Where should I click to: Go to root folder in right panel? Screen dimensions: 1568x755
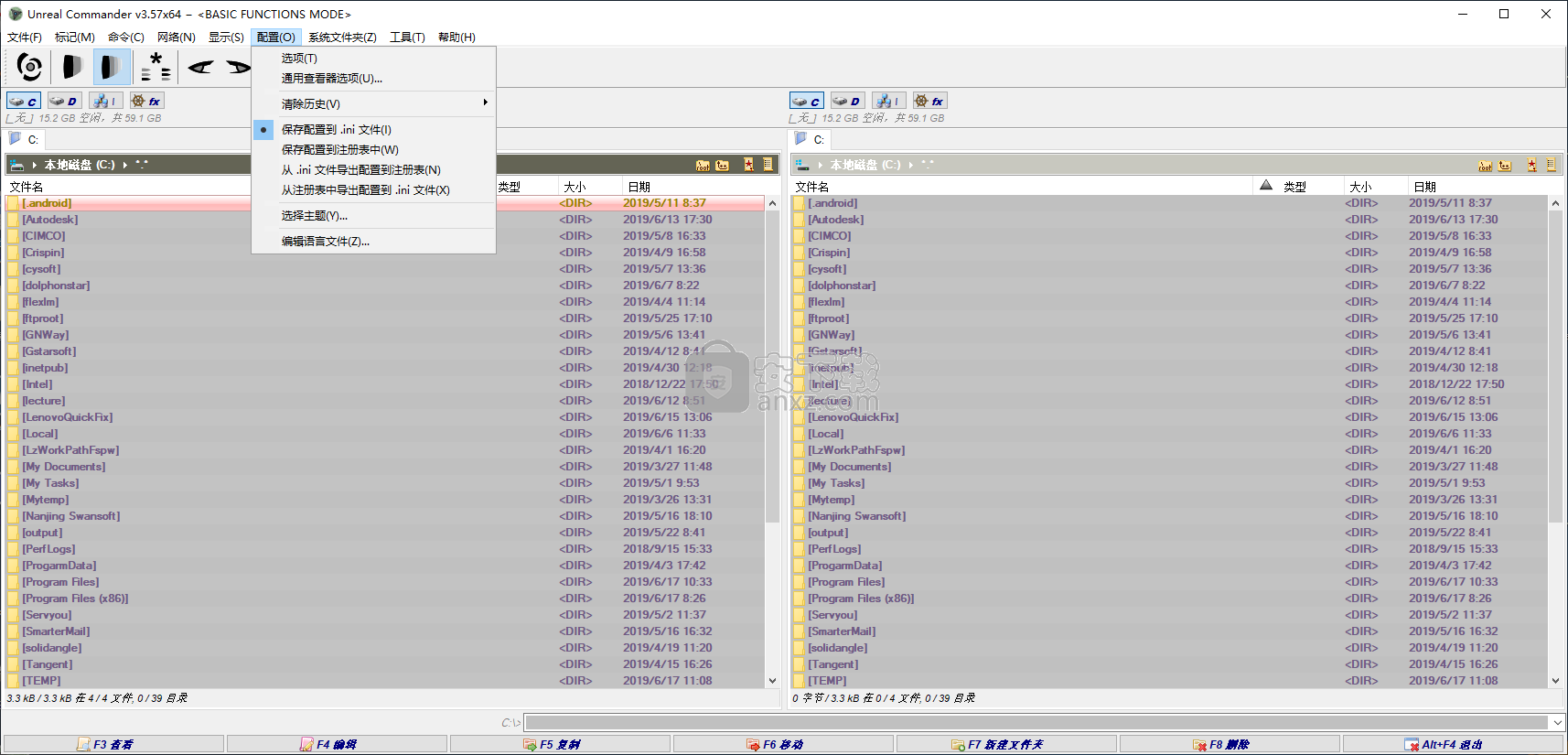pyautogui.click(x=1486, y=165)
